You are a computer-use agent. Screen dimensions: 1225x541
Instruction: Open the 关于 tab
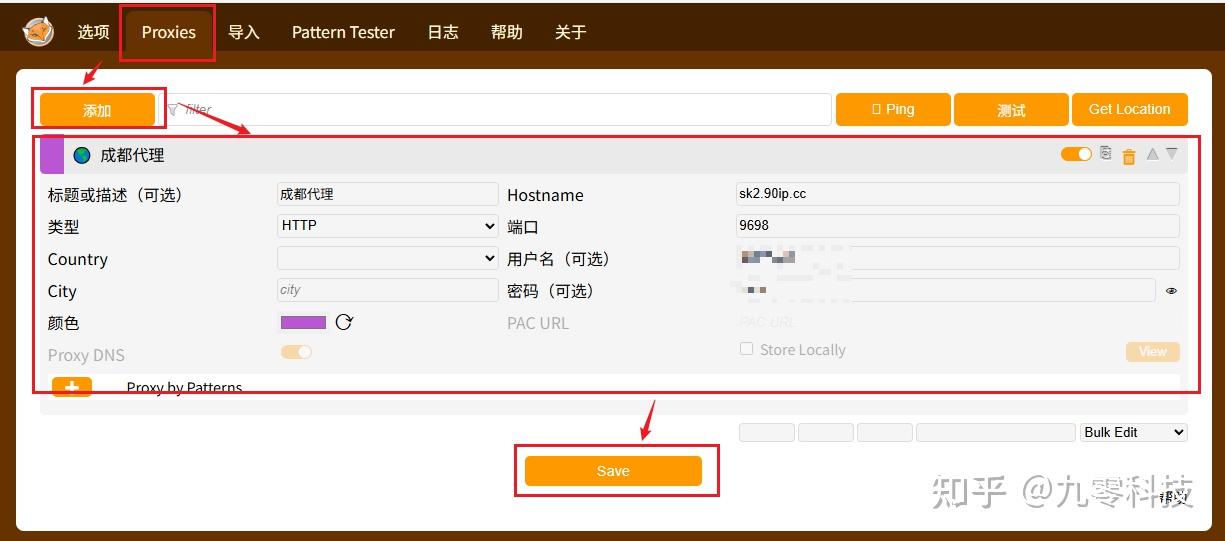tap(571, 32)
